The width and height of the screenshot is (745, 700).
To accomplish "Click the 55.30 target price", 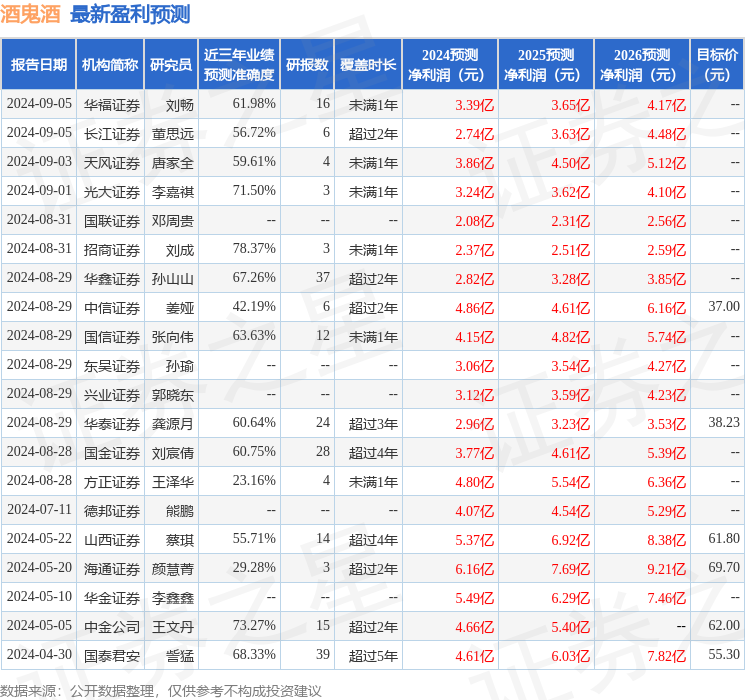I will pyautogui.click(x=724, y=654).
